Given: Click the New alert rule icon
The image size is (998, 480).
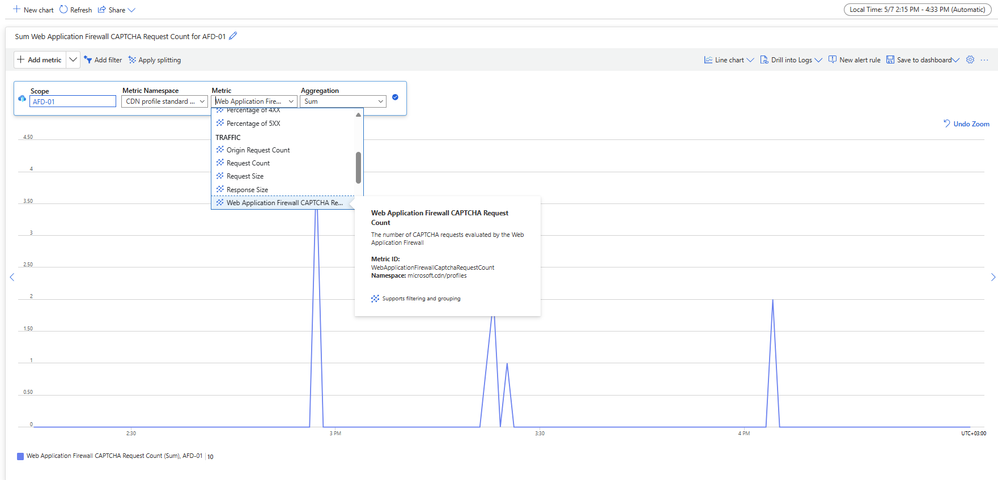Looking at the screenshot, I should [x=832, y=60].
